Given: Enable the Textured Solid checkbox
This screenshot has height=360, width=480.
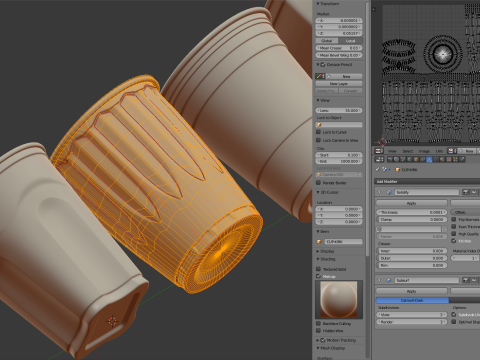Looking at the screenshot, I should tap(319, 269).
